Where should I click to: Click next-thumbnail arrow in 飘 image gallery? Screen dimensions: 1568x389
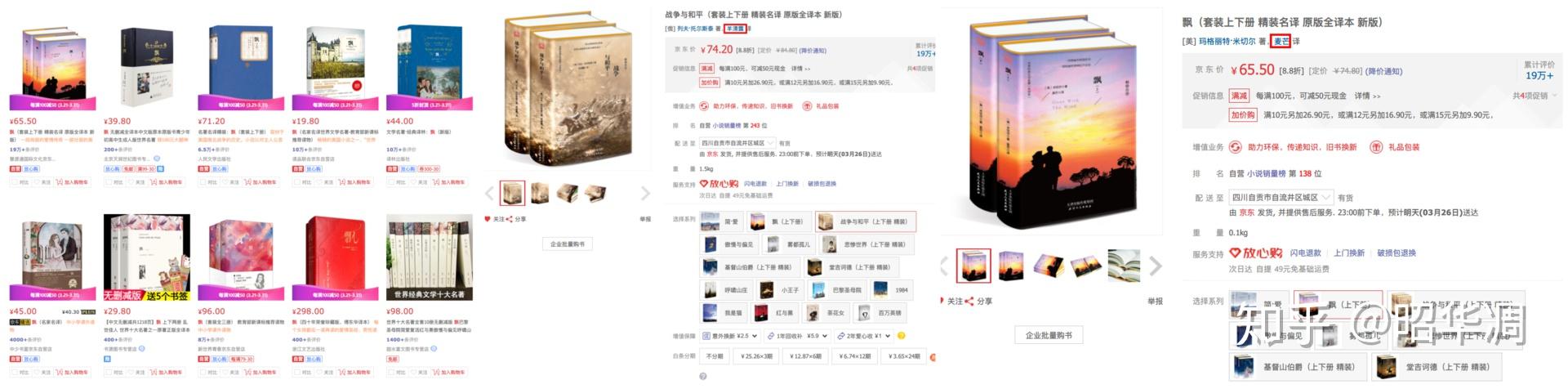click(1156, 266)
